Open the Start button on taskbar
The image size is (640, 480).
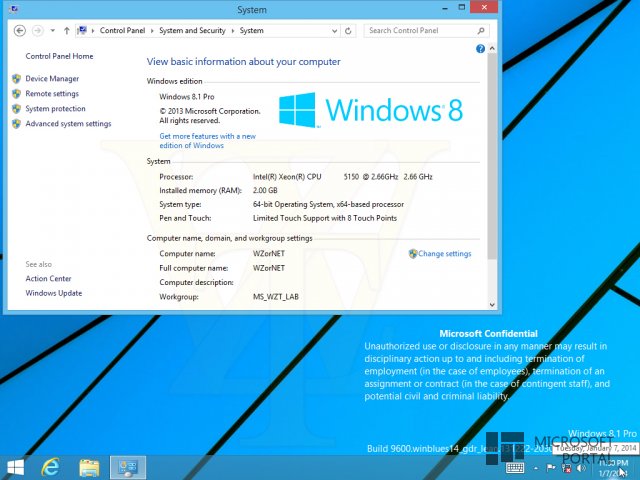16,468
